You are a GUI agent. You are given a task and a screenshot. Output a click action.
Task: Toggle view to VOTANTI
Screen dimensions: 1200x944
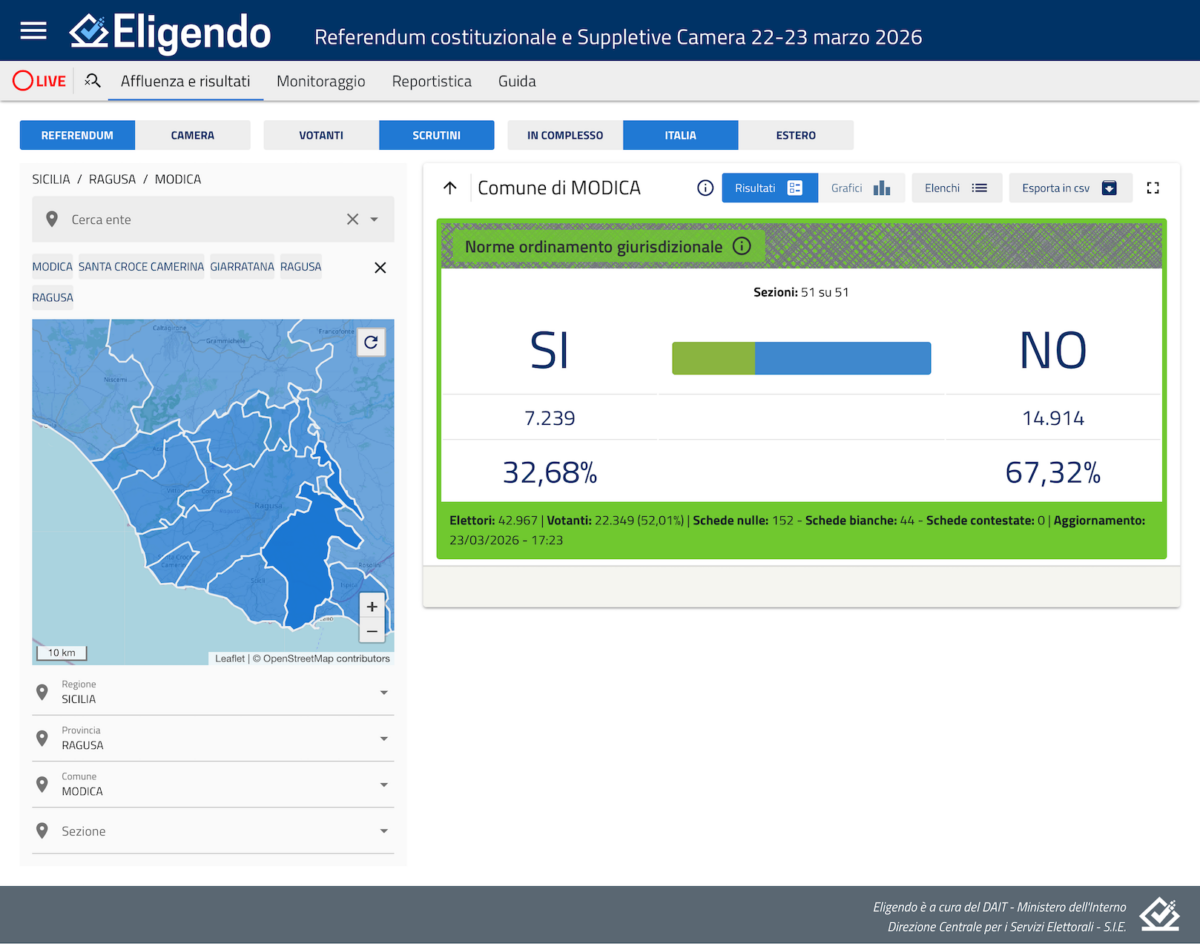point(321,135)
